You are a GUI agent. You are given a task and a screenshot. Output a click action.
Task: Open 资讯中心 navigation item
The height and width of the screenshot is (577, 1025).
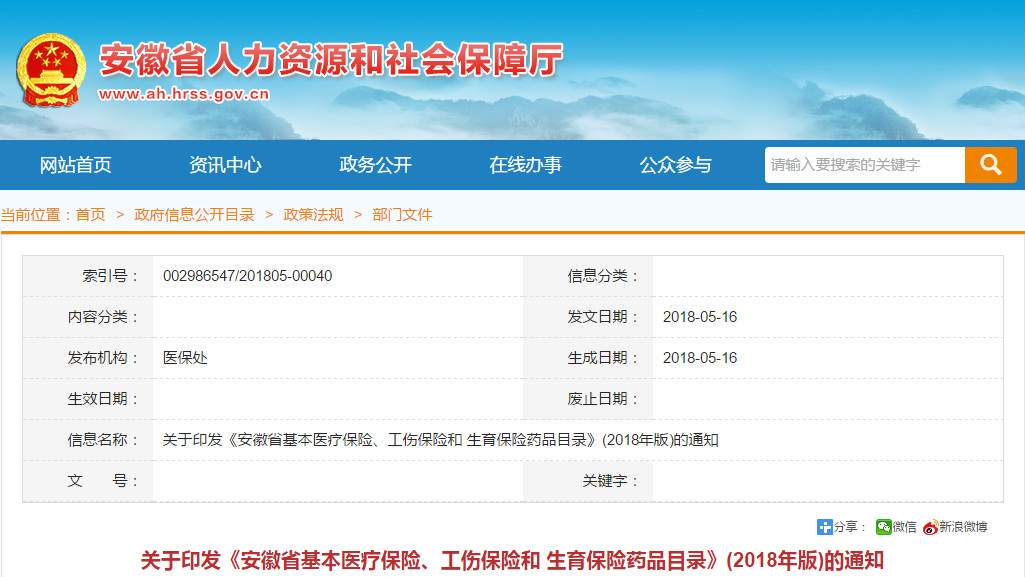coord(225,165)
